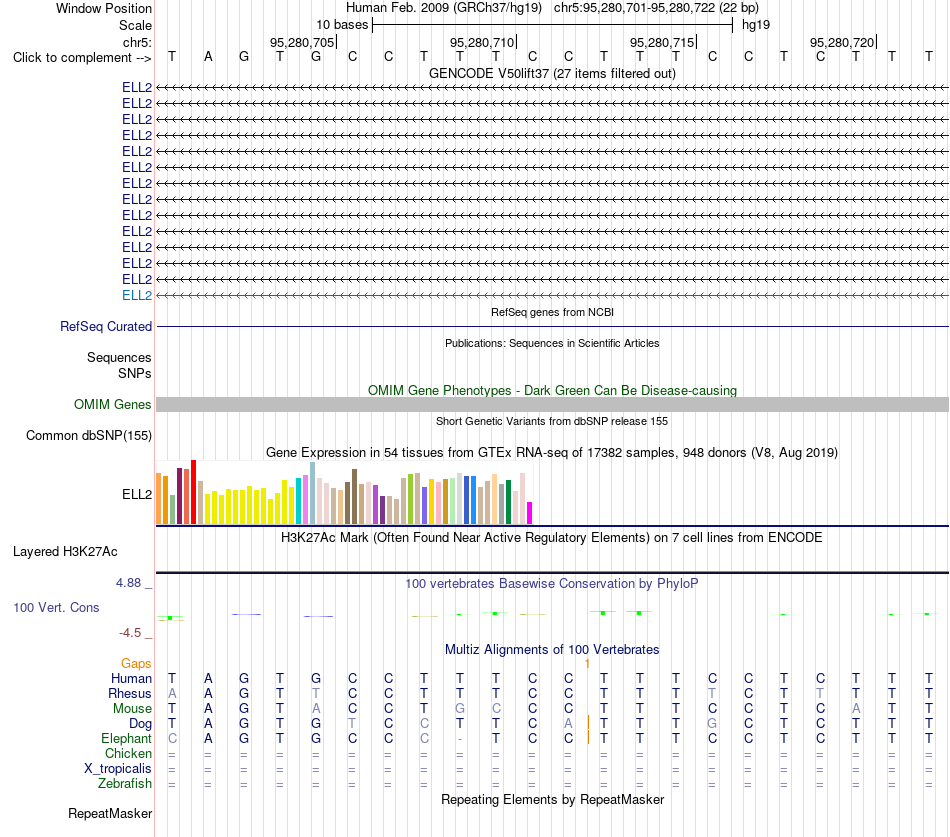Click the Layered H3K27Ac track label
The width and height of the screenshot is (950, 837).
[65, 552]
